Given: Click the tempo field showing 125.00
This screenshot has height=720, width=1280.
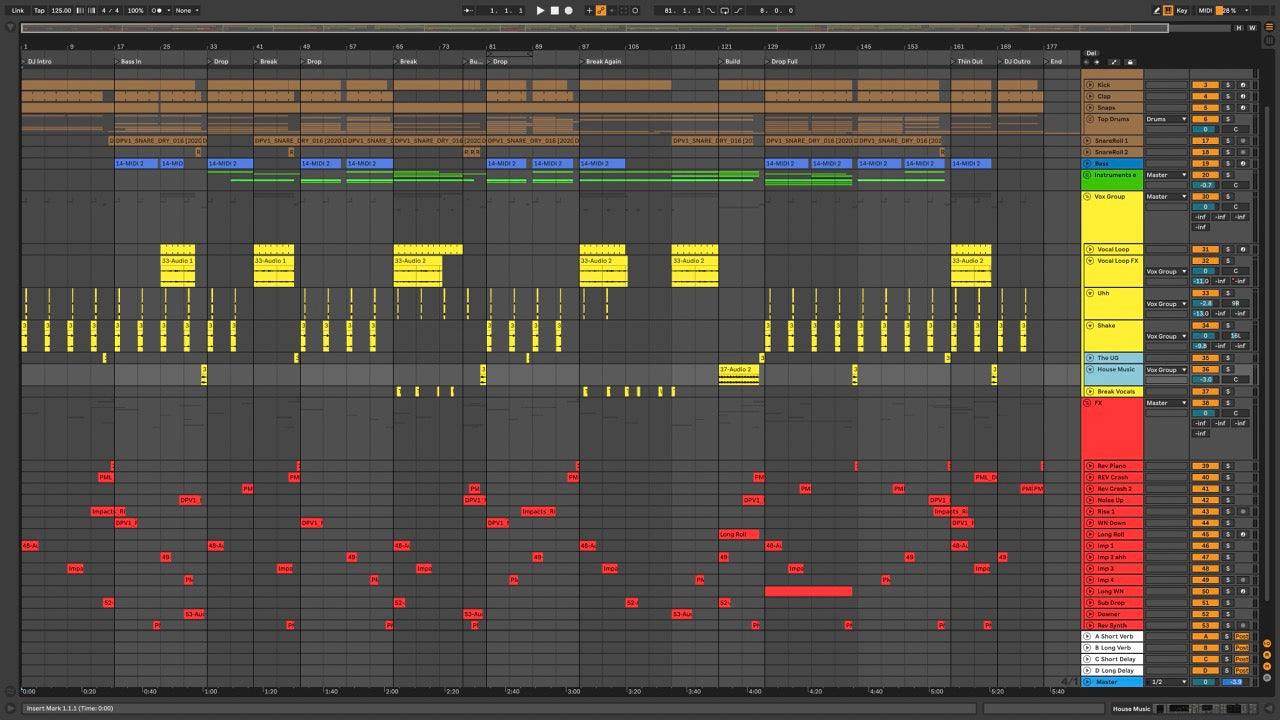Looking at the screenshot, I should 61,10.
